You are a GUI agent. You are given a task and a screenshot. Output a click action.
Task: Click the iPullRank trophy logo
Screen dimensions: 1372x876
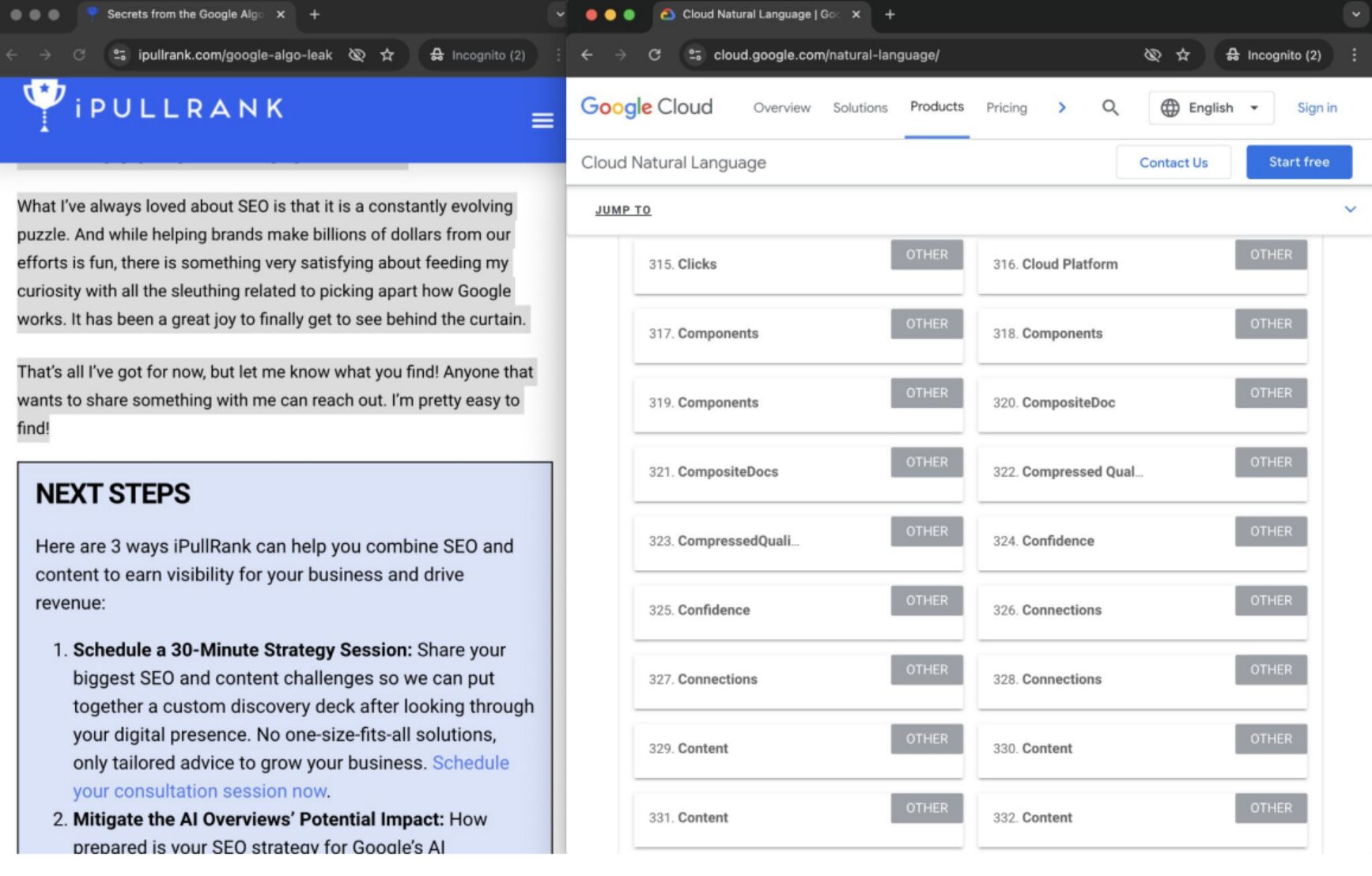43,103
